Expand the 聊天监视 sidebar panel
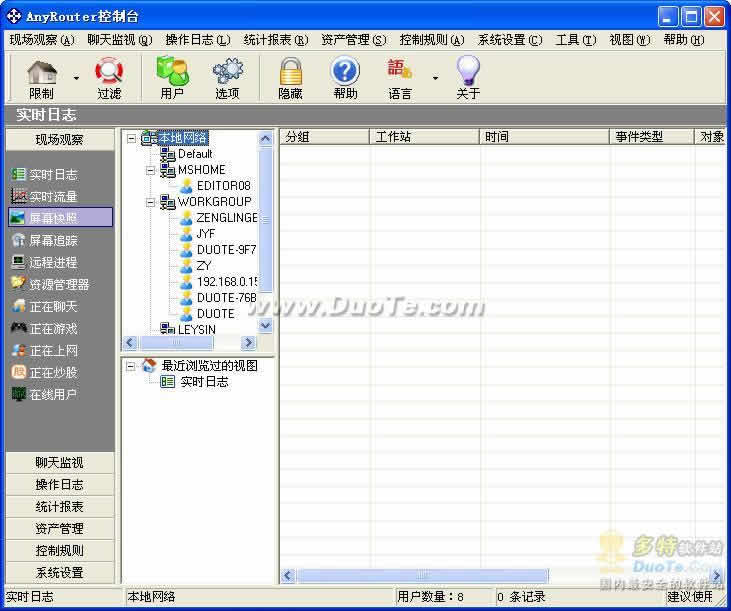 click(60, 462)
